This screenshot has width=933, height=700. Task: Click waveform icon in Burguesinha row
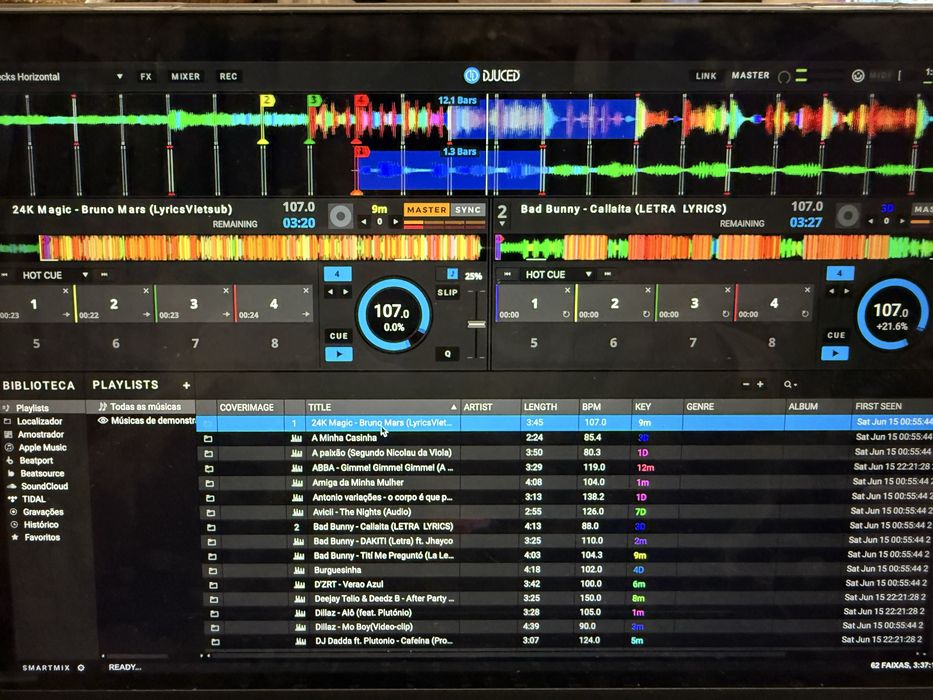pyautogui.click(x=299, y=570)
